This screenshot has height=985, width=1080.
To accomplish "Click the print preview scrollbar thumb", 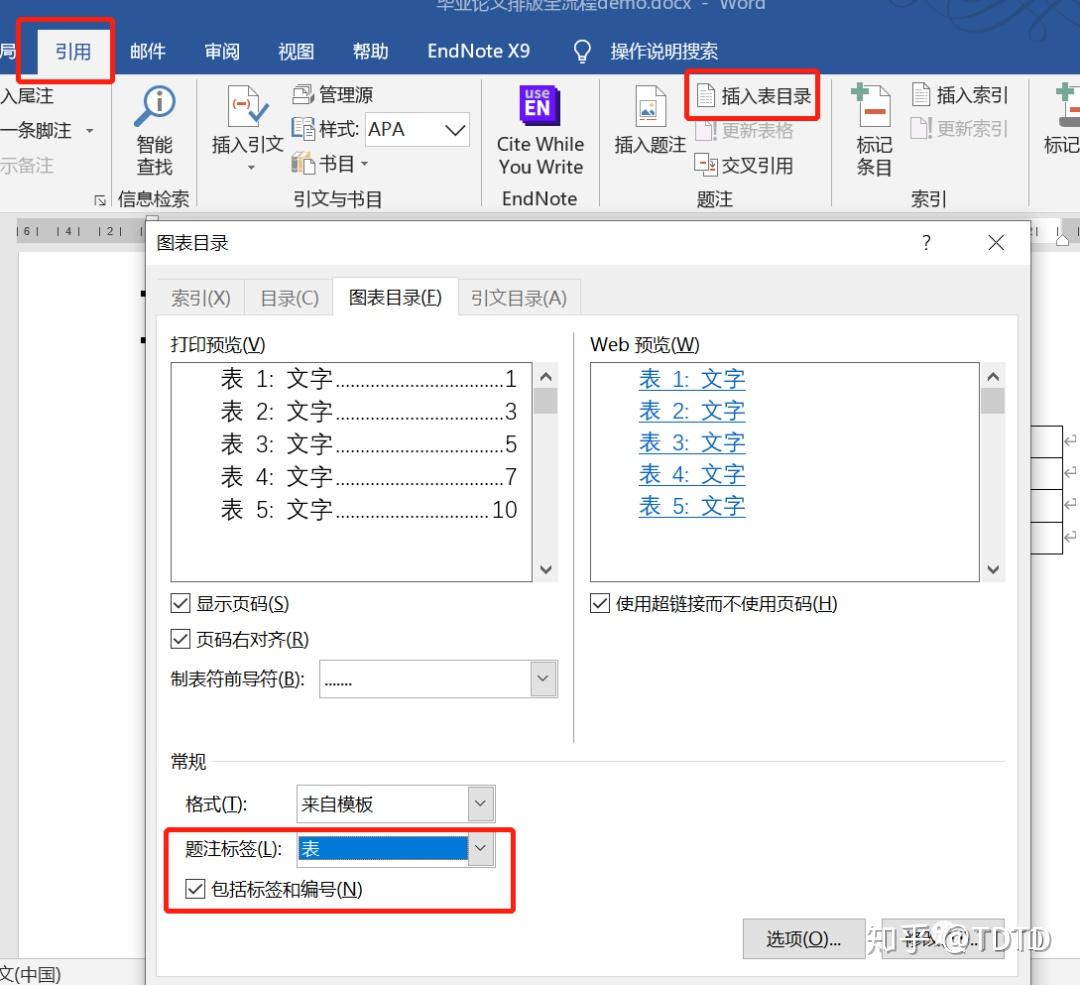I will pyautogui.click(x=546, y=401).
